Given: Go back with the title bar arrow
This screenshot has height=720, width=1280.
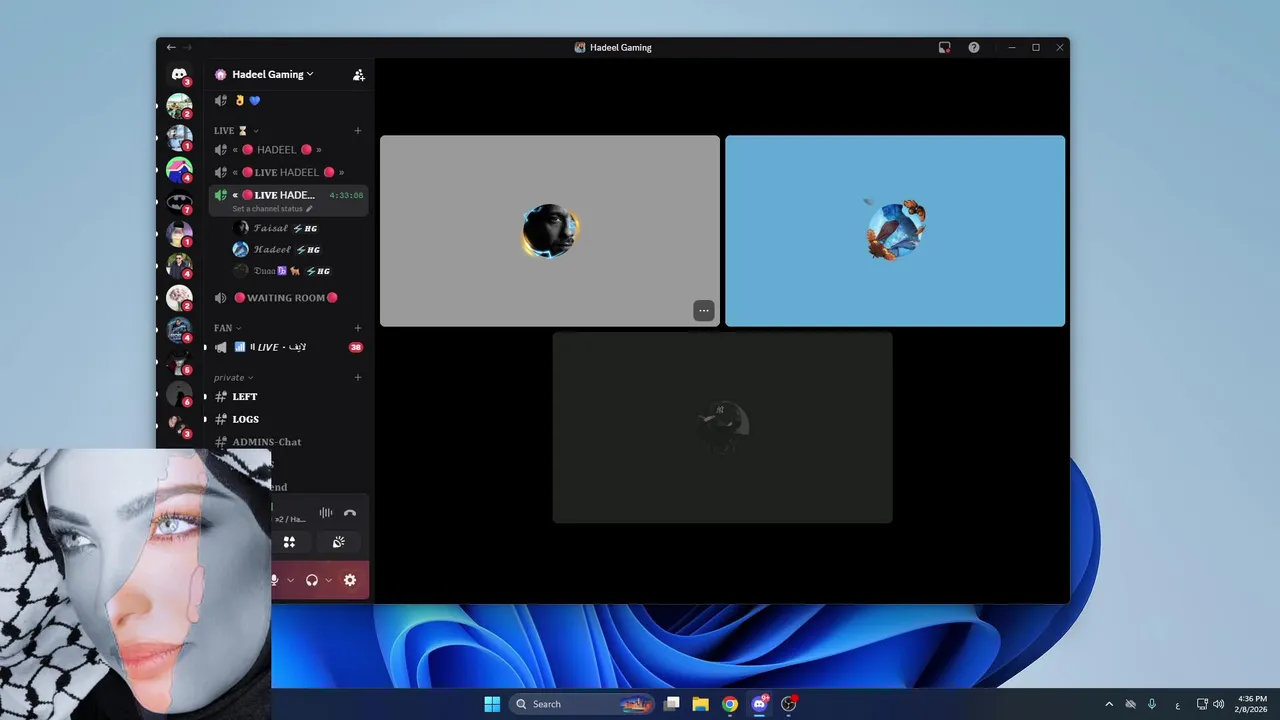Looking at the screenshot, I should (x=171, y=47).
